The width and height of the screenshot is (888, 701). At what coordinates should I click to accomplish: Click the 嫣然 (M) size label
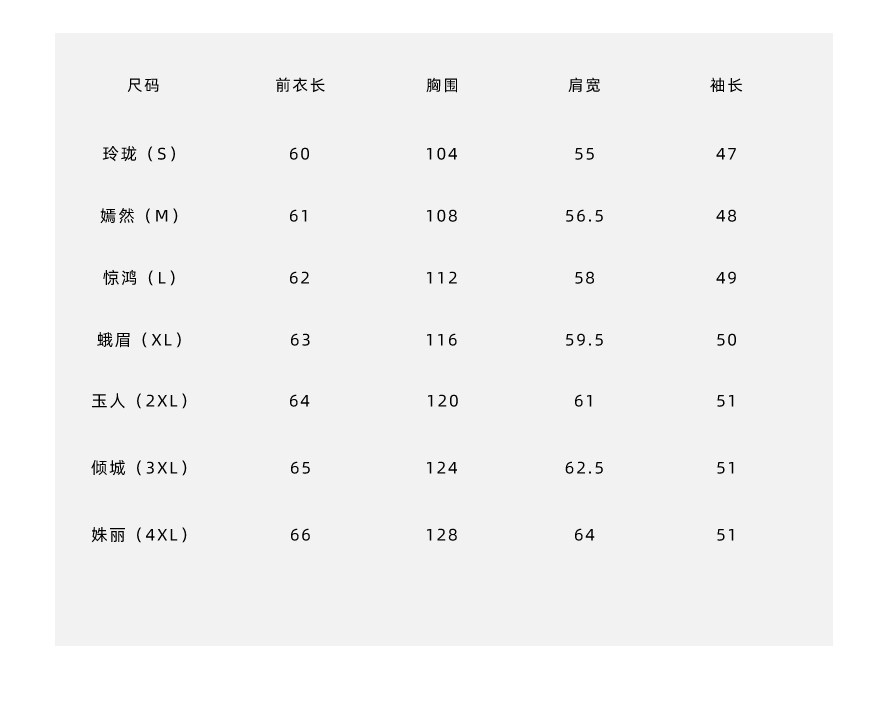point(140,216)
